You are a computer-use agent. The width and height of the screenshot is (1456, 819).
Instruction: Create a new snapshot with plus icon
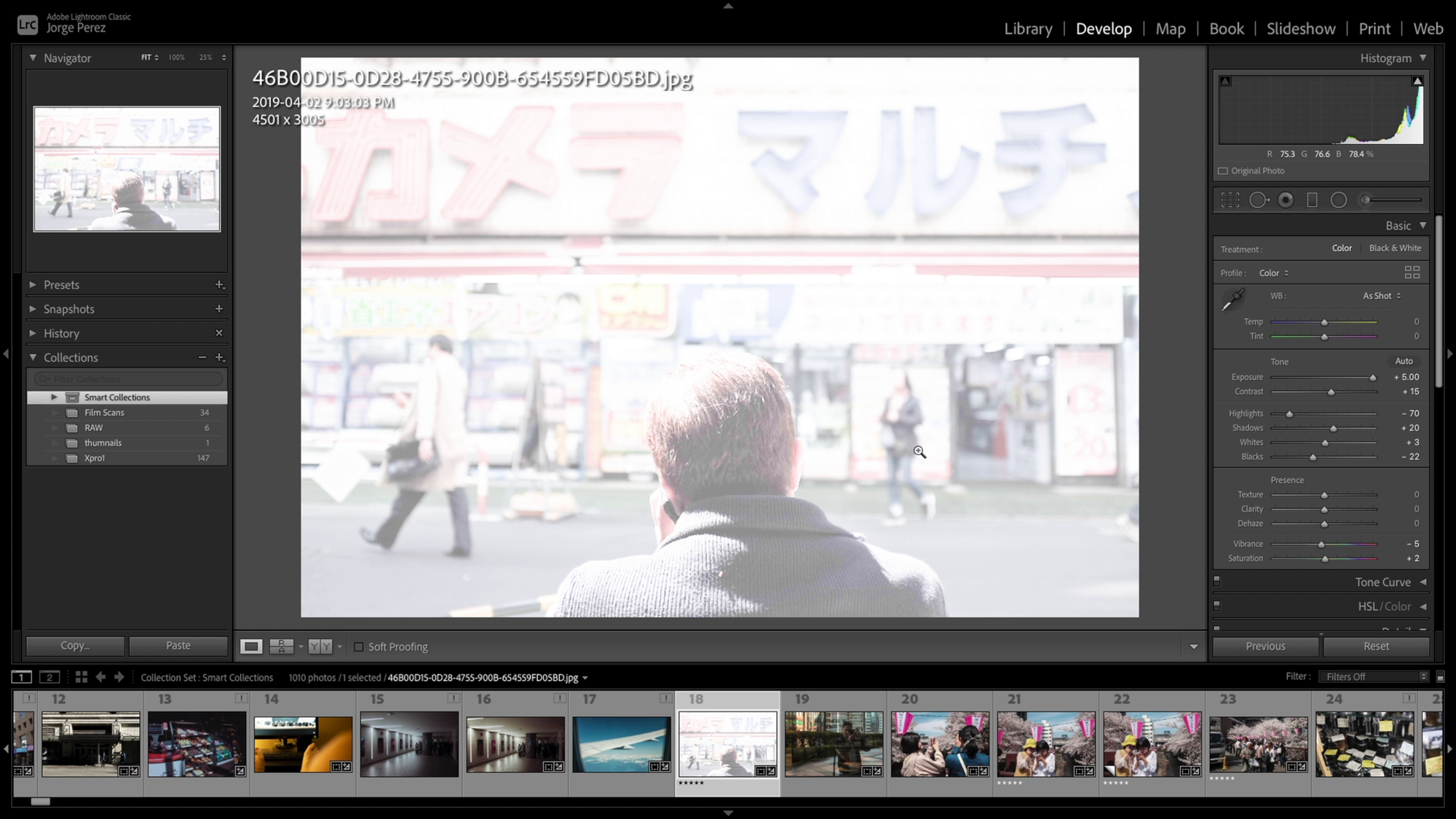[219, 309]
